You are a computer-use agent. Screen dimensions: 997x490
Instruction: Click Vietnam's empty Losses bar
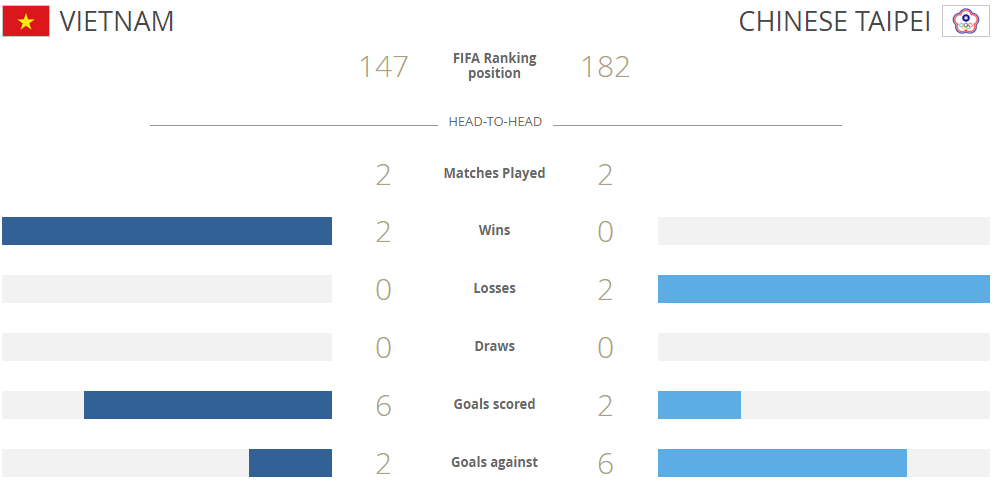click(x=167, y=289)
